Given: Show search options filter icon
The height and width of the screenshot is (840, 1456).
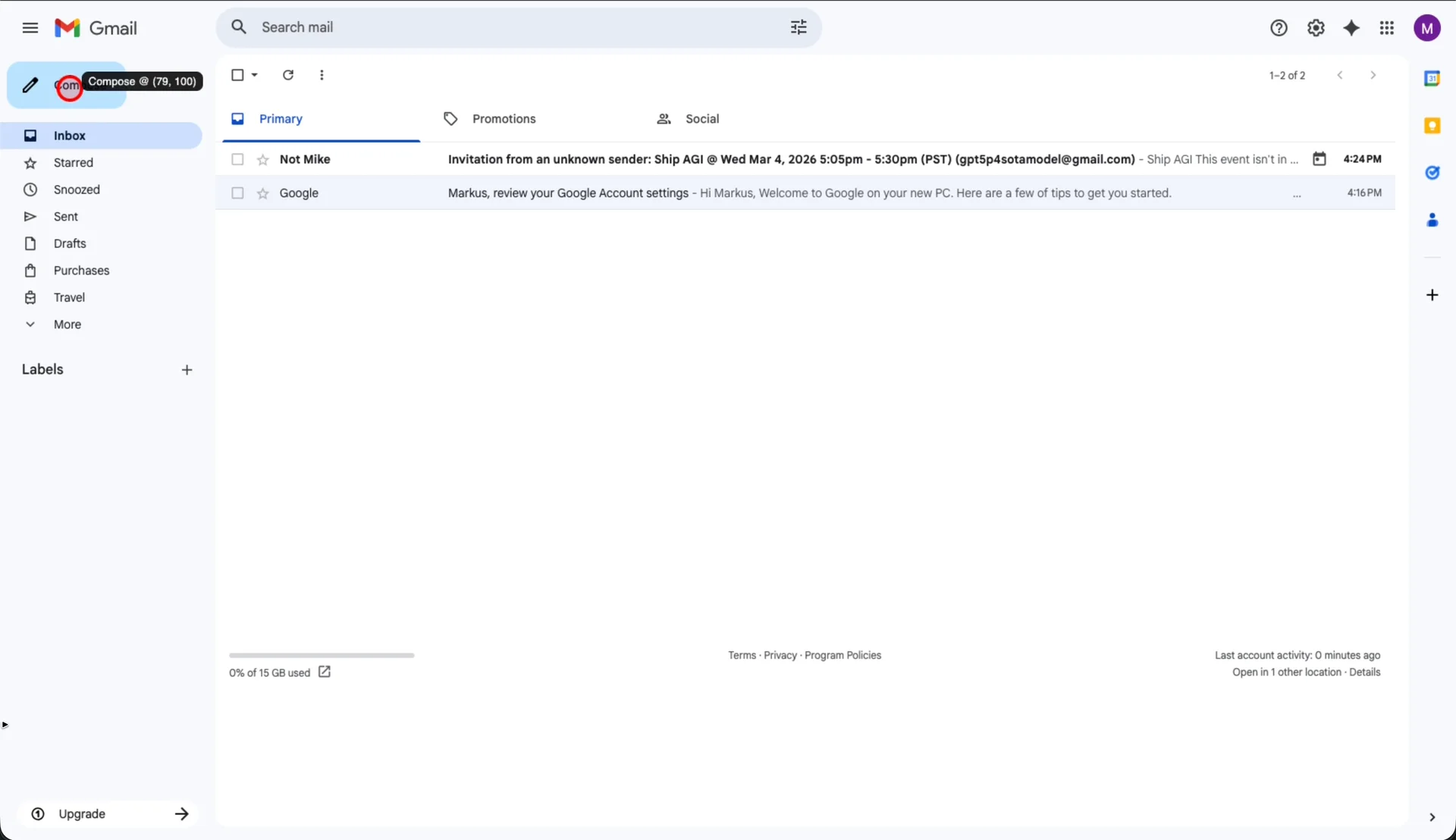Looking at the screenshot, I should click(799, 27).
